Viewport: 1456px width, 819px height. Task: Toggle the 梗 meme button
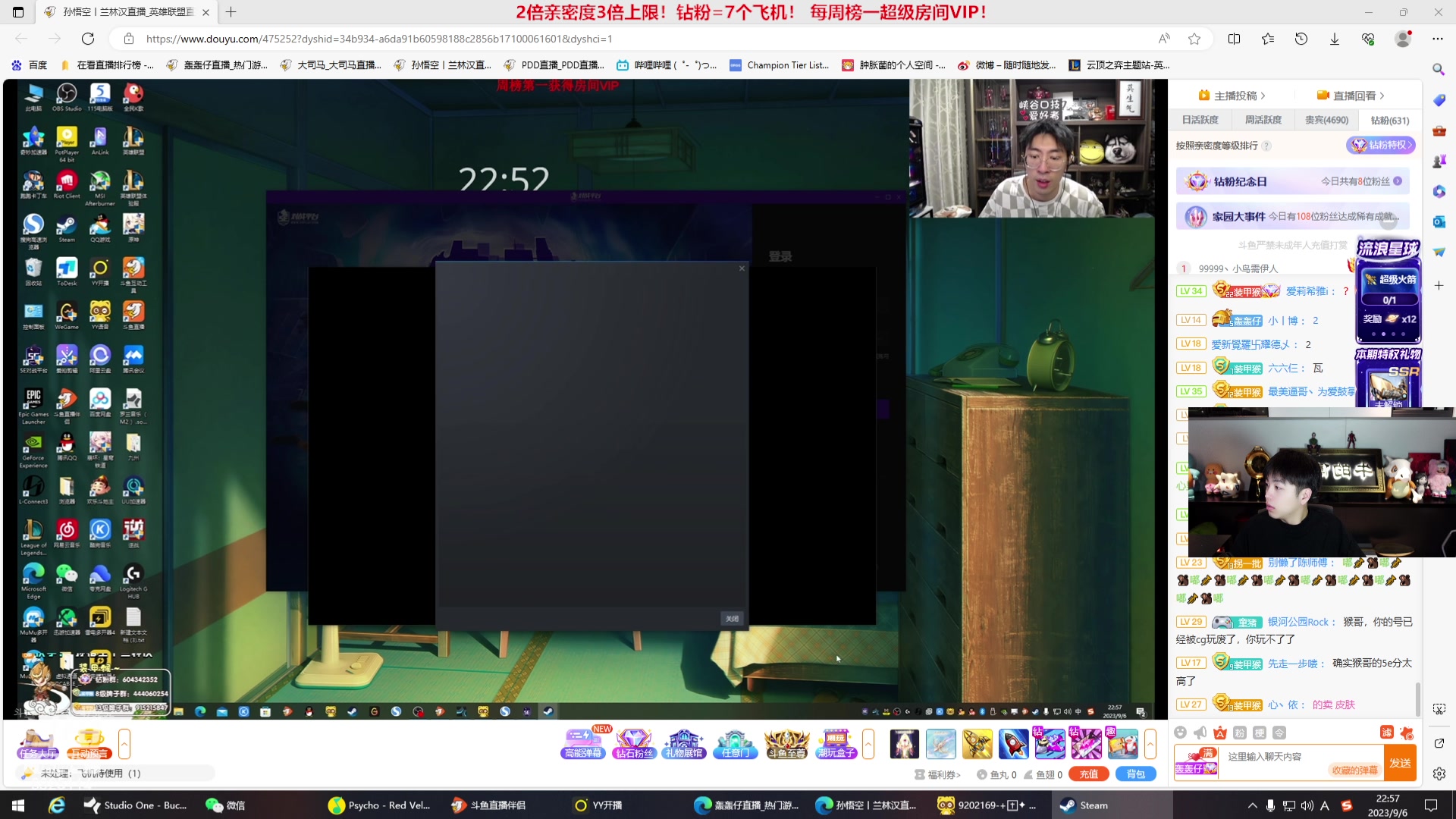1260,733
